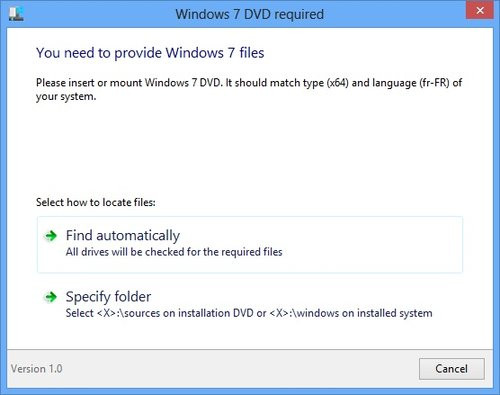Screen dimensions: 500x395
Task: Choose Specify folder option
Action: (250, 305)
